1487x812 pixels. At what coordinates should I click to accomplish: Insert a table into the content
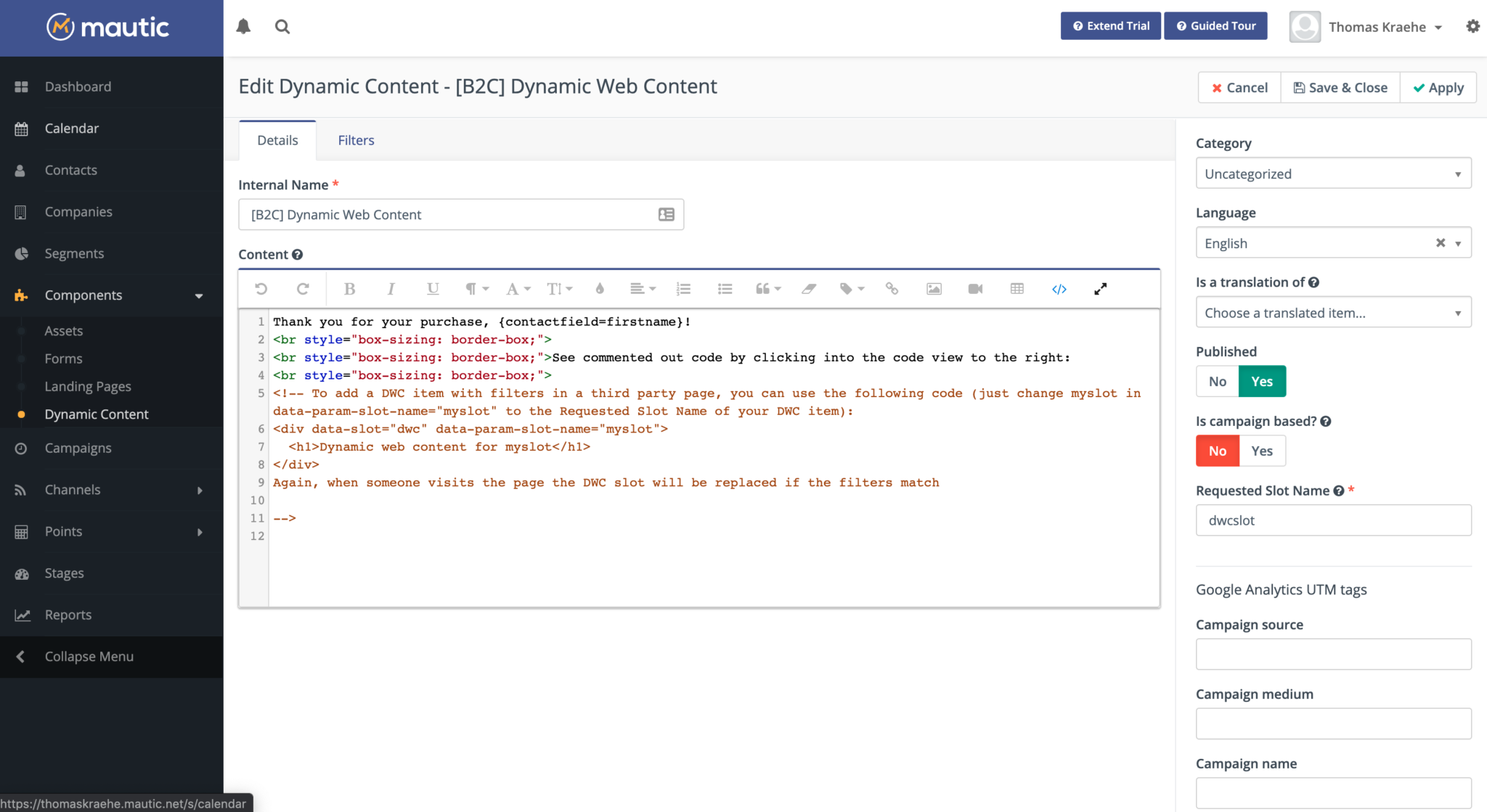coord(1016,288)
